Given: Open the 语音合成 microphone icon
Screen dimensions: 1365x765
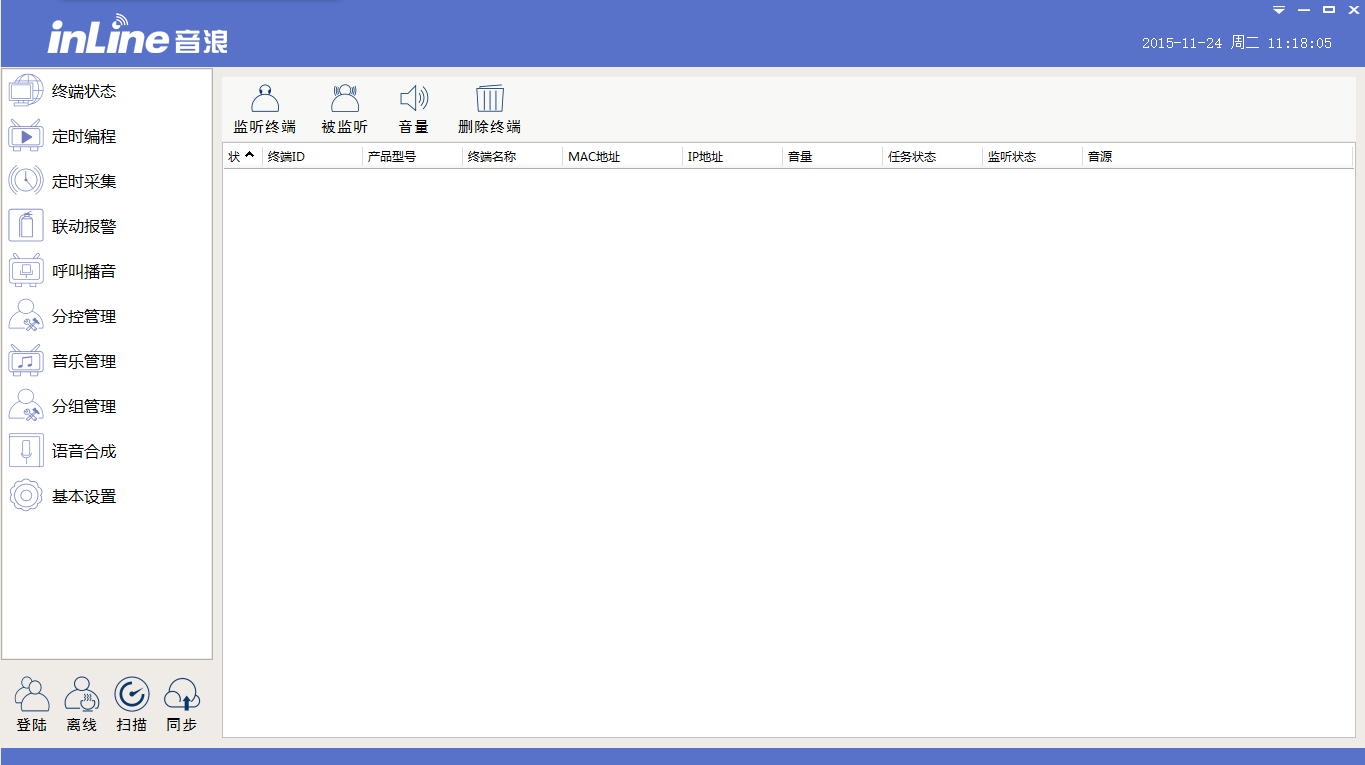Looking at the screenshot, I should (x=26, y=451).
